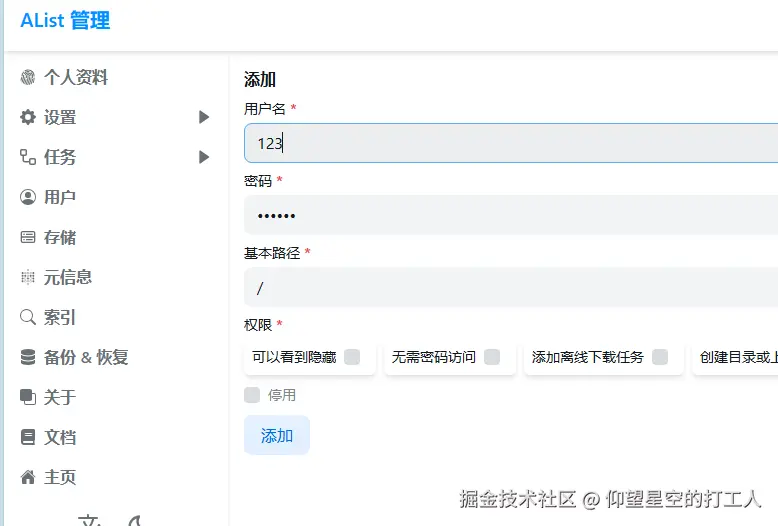Image resolution: width=778 pixels, height=526 pixels.
Task: Go to the 用户 section
Action: [60, 197]
